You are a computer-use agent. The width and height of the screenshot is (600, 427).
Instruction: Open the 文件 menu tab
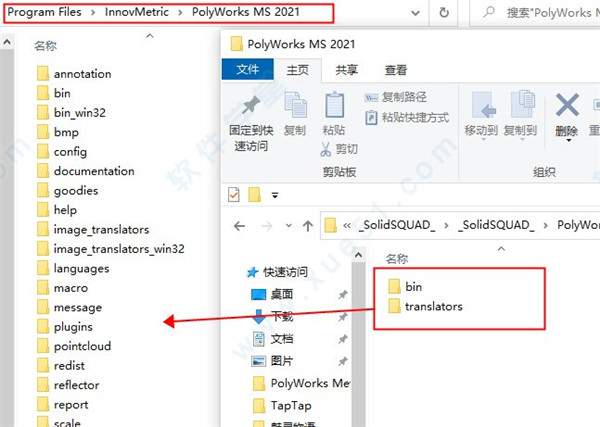coord(248,69)
